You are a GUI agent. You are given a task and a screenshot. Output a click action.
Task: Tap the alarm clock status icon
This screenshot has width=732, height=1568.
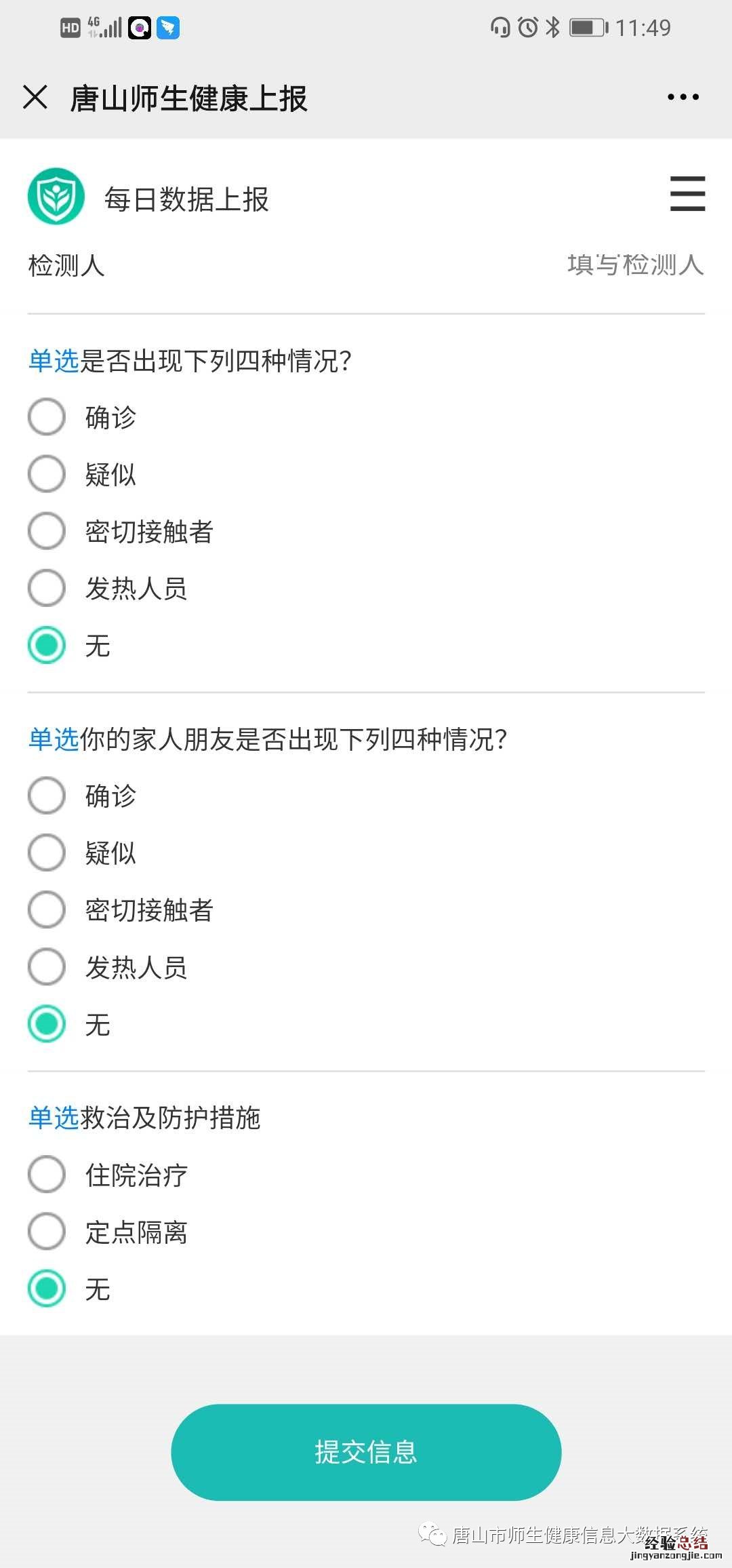tap(528, 27)
